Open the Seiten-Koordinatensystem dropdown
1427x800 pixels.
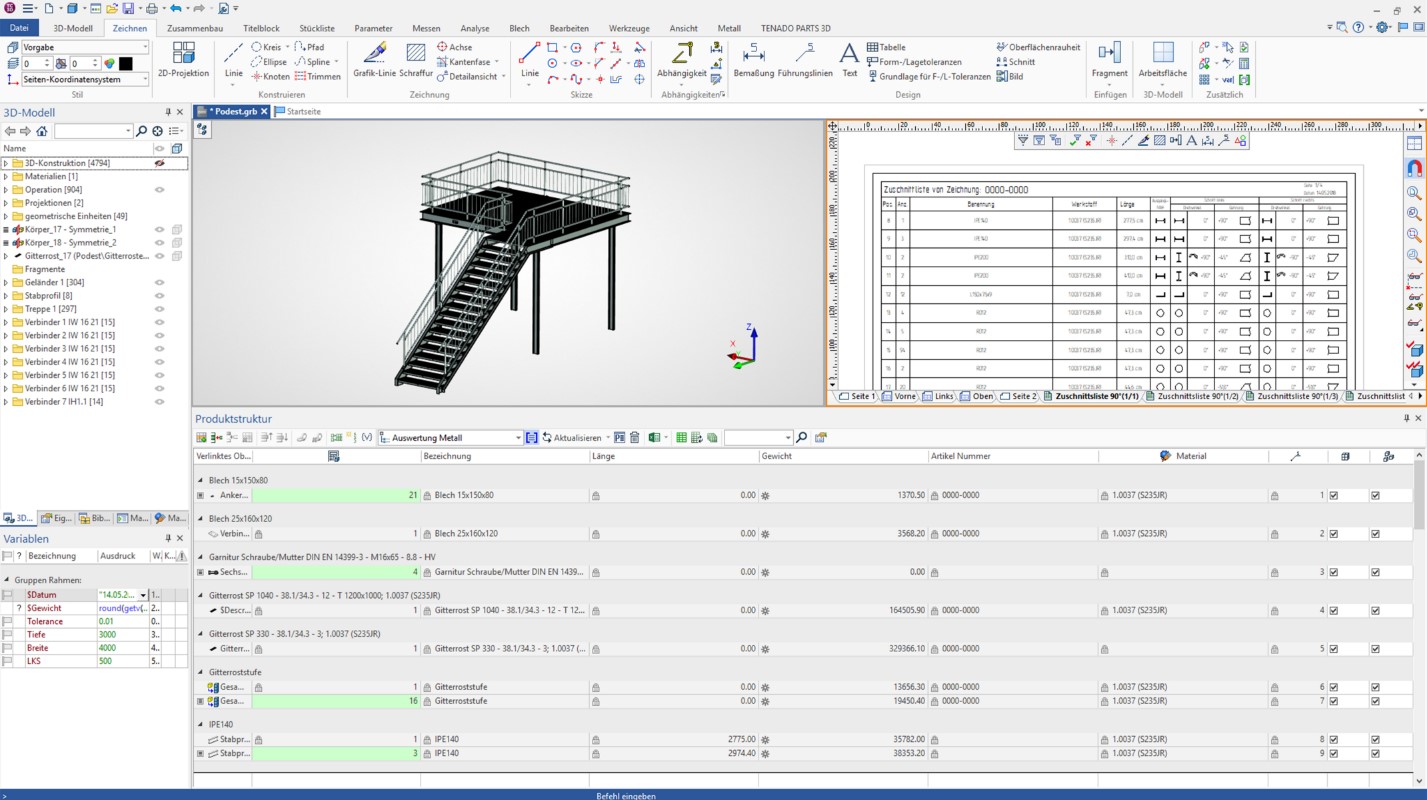pyautogui.click(x=145, y=79)
